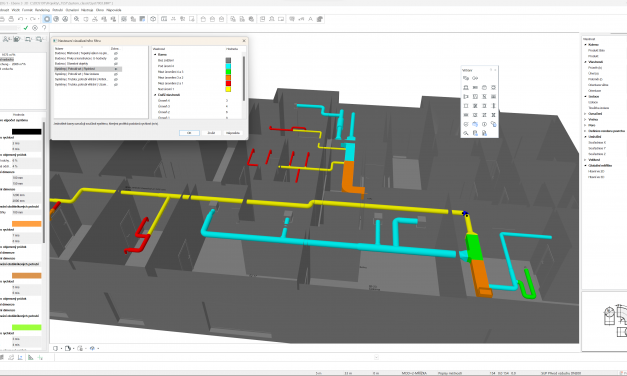Click the circled X cancel icon
This screenshot has height=376, width=627.
point(35,28)
